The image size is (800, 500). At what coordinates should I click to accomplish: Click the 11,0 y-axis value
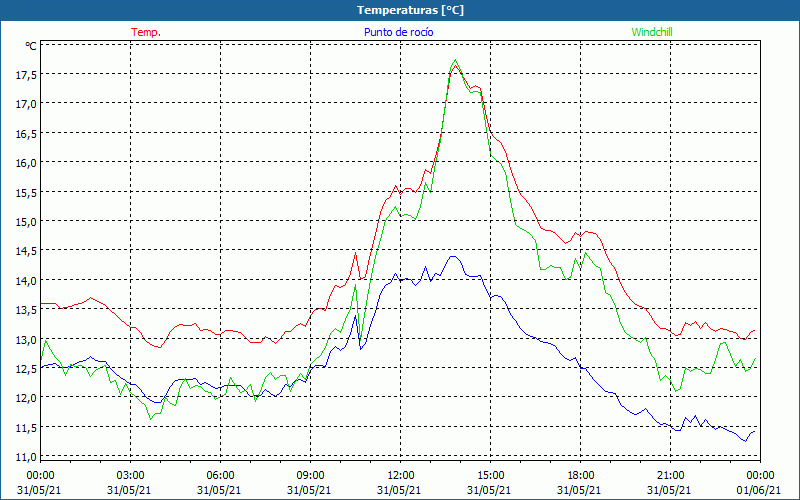click(27, 457)
